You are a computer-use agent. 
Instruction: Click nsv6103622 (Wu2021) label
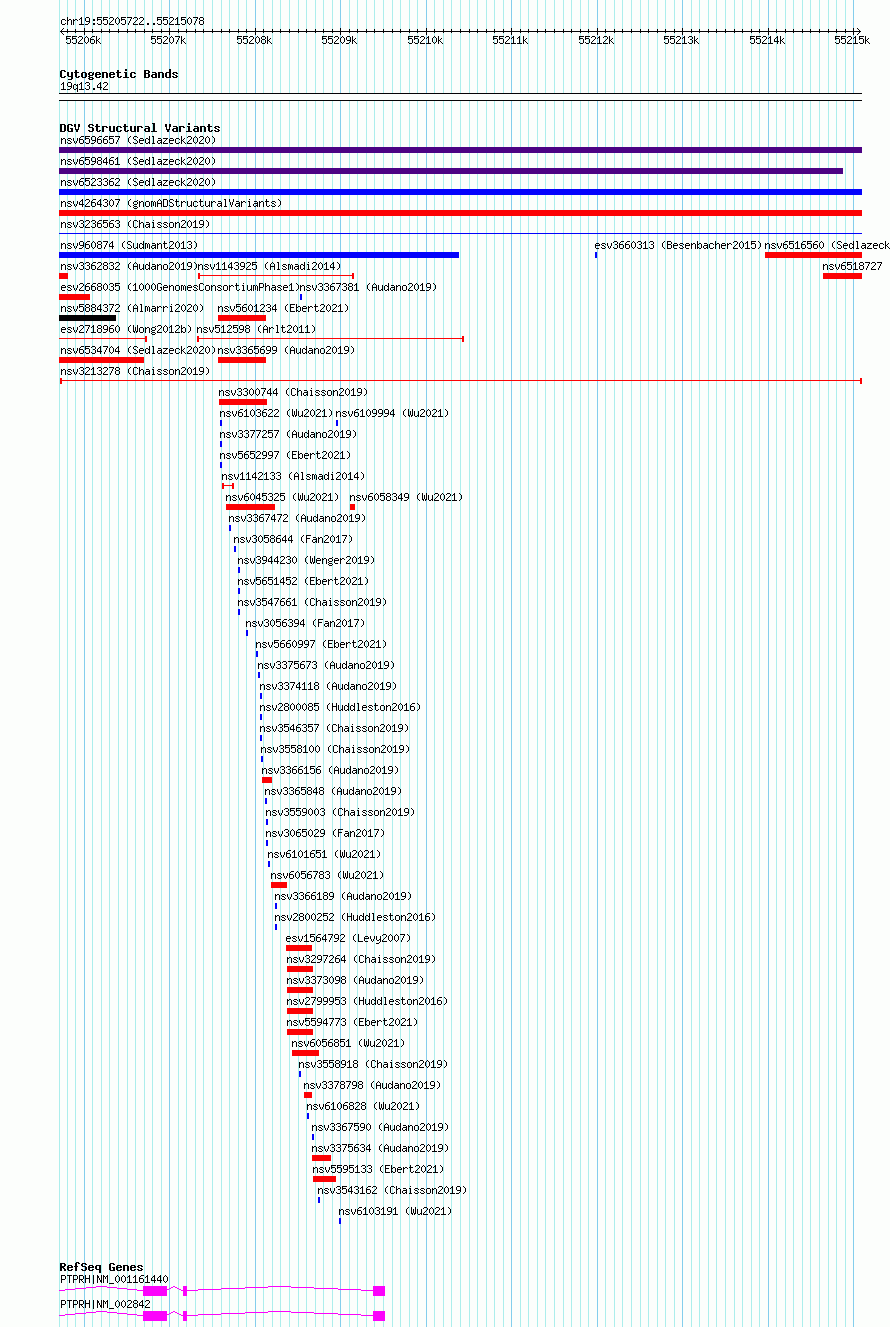(276, 413)
